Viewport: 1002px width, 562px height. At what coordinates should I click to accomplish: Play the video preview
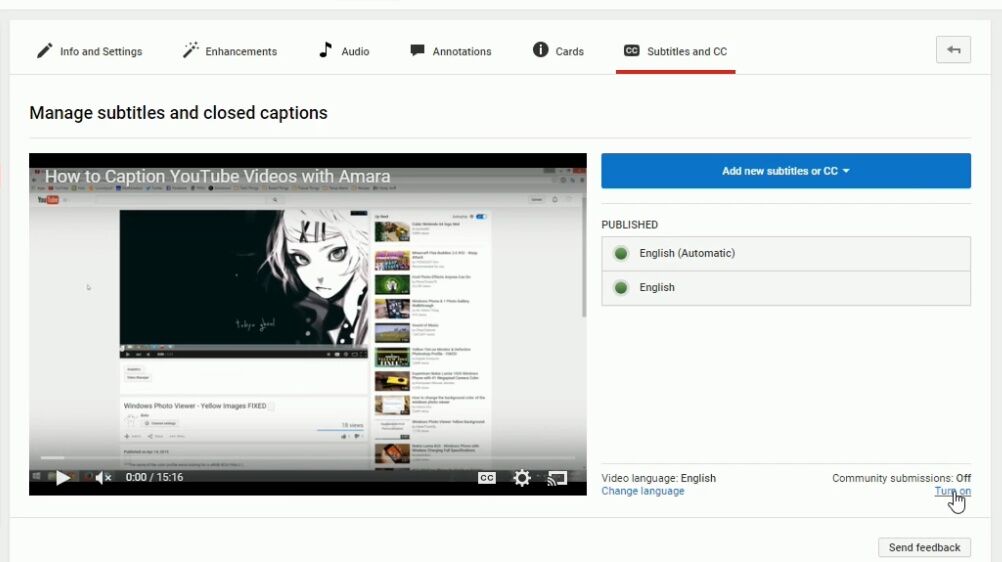63,478
